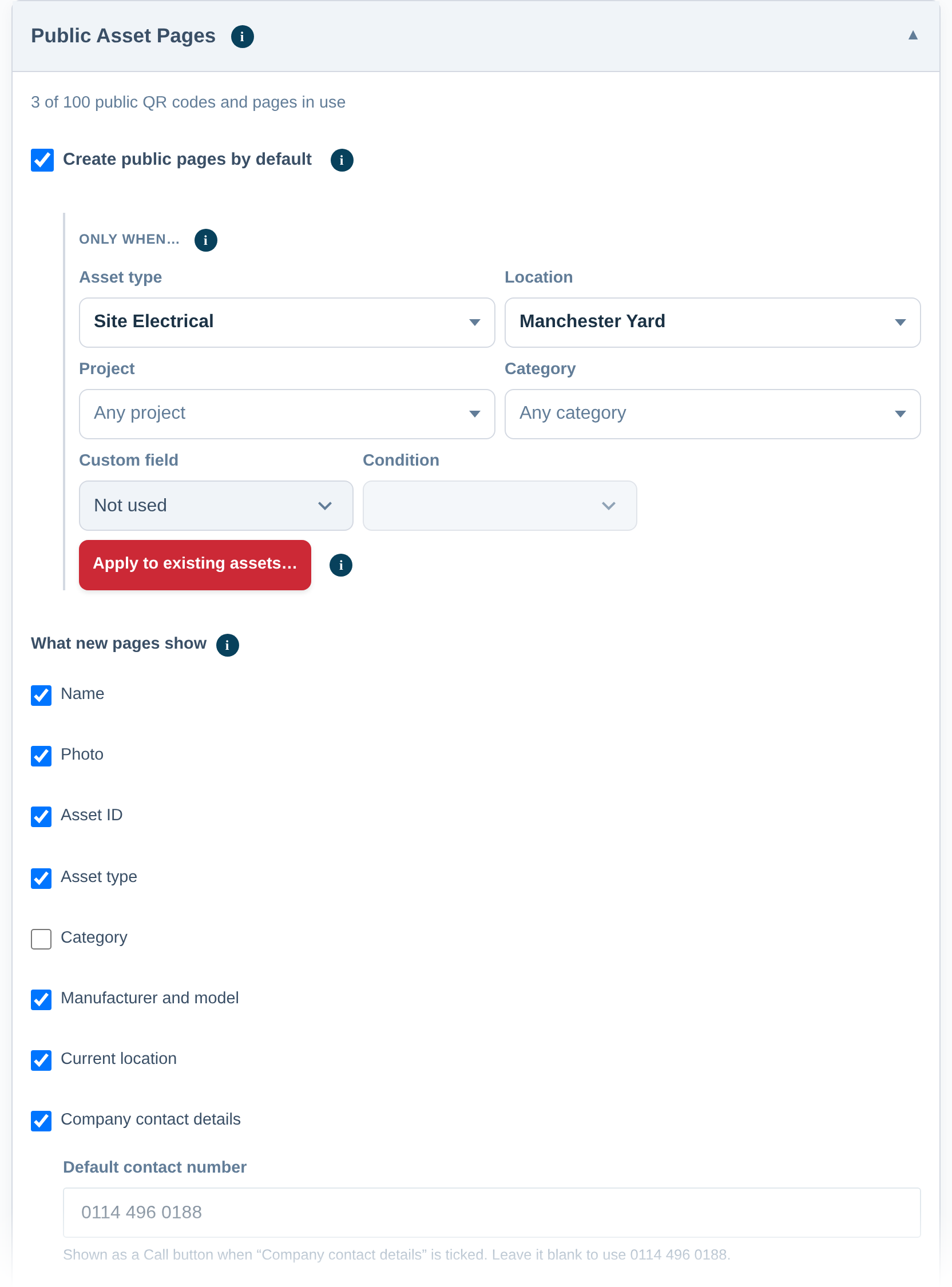952x1287 pixels.
Task: Open the Any category dropdown
Action: (x=712, y=414)
